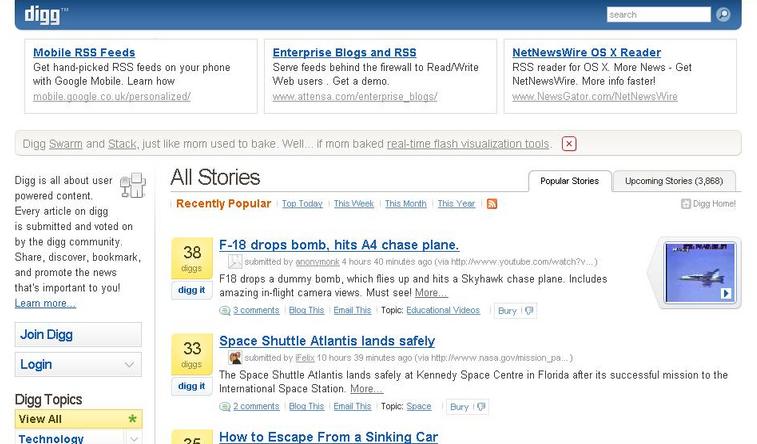Screen dimensions: 757x444
Task: Digg it on Space Shuttle Atlantis story
Action: click(x=192, y=386)
